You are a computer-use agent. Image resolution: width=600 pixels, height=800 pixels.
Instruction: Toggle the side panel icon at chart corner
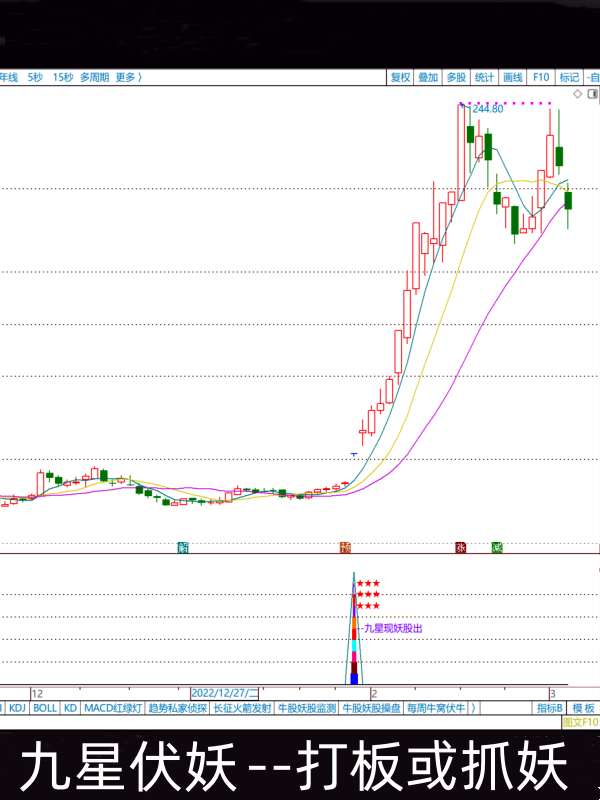[592, 93]
